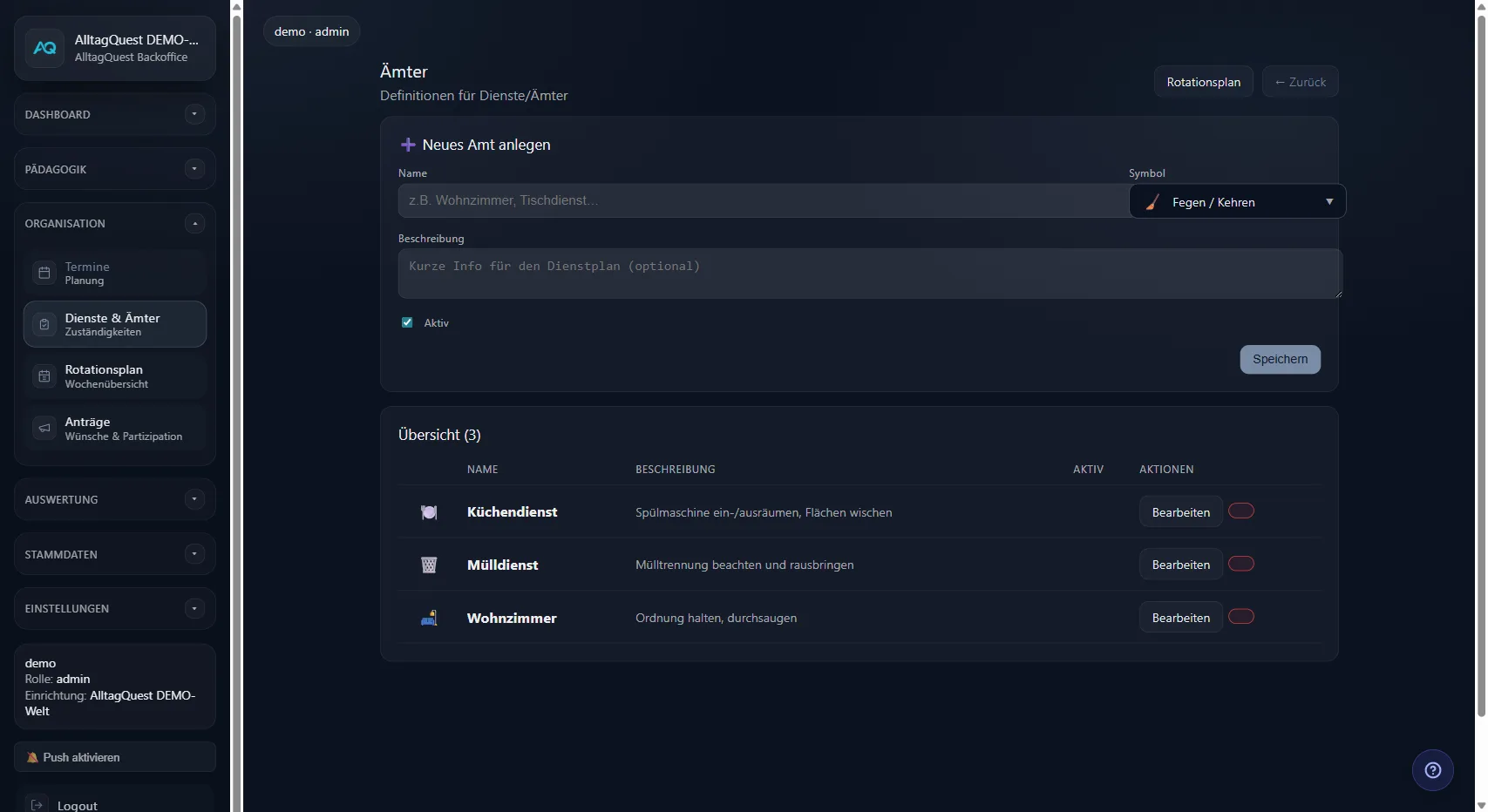
Task: Click the Anträge megaphone icon
Action: point(44,429)
